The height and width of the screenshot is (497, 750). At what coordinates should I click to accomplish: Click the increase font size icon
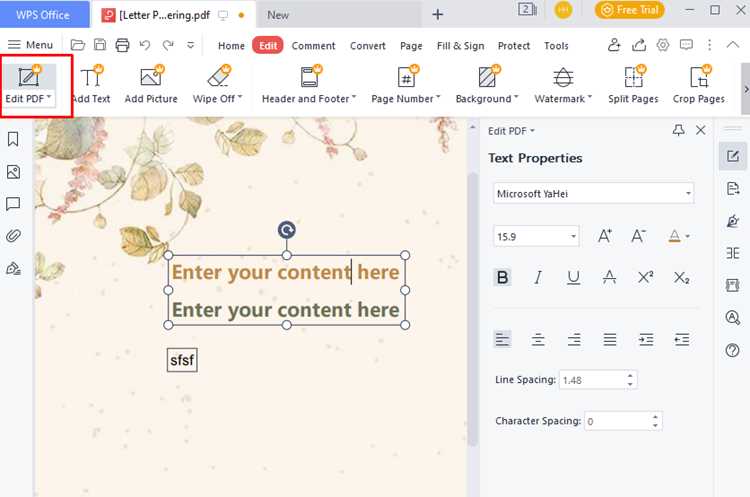605,236
